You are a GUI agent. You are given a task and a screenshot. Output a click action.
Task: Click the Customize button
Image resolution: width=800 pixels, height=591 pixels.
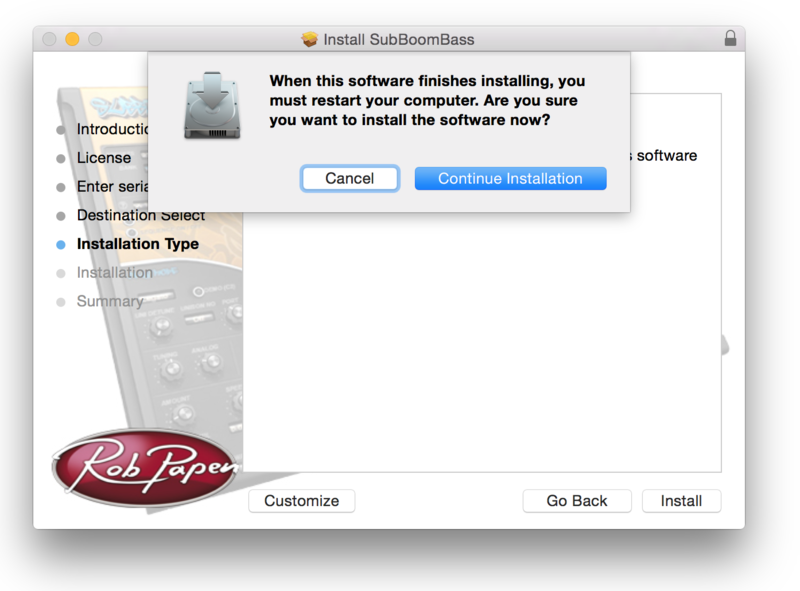point(302,501)
